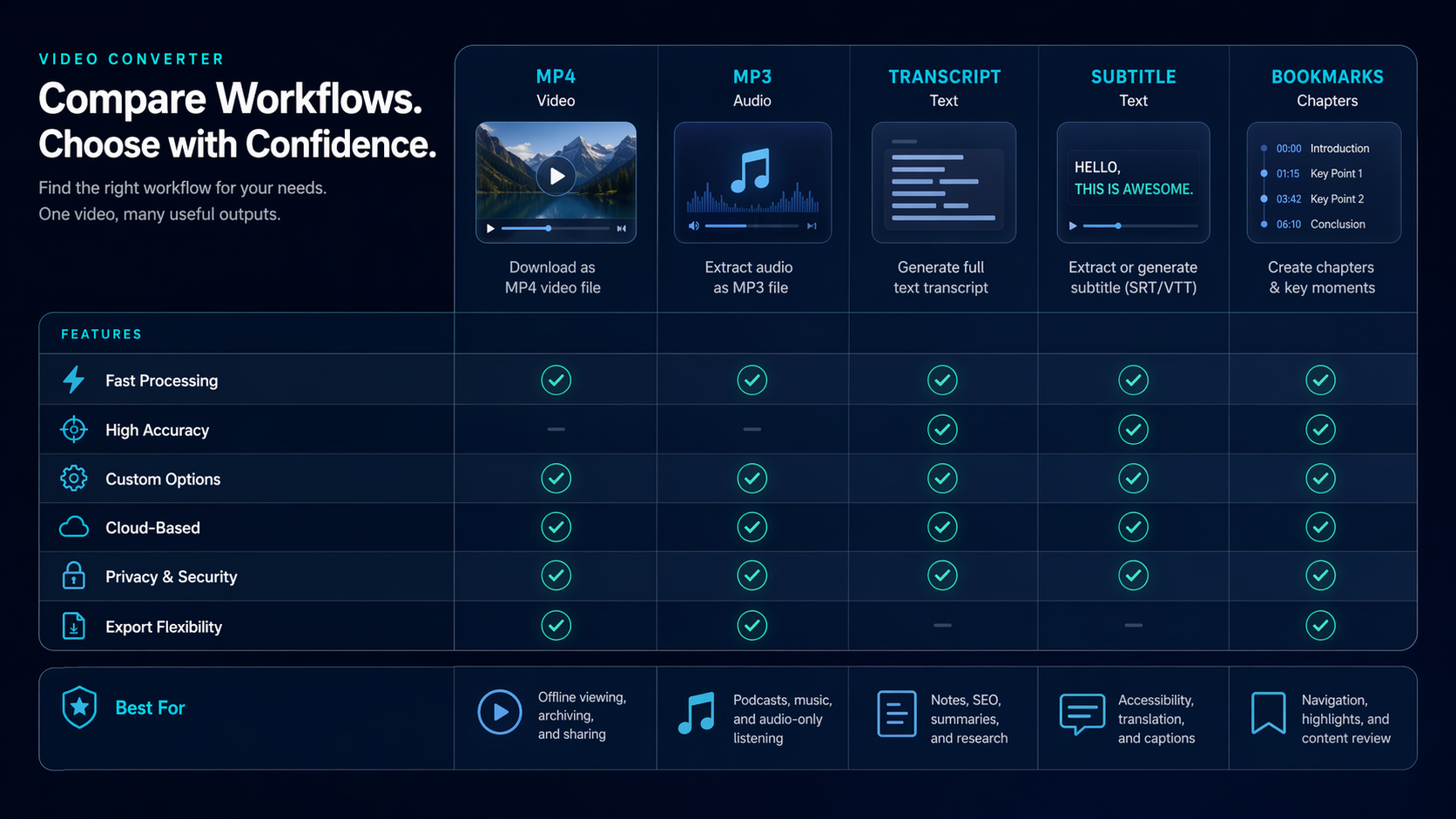The height and width of the screenshot is (819, 1456).
Task: Click the 03:42 Key Point 2 chapter
Action: [x=1313, y=199]
